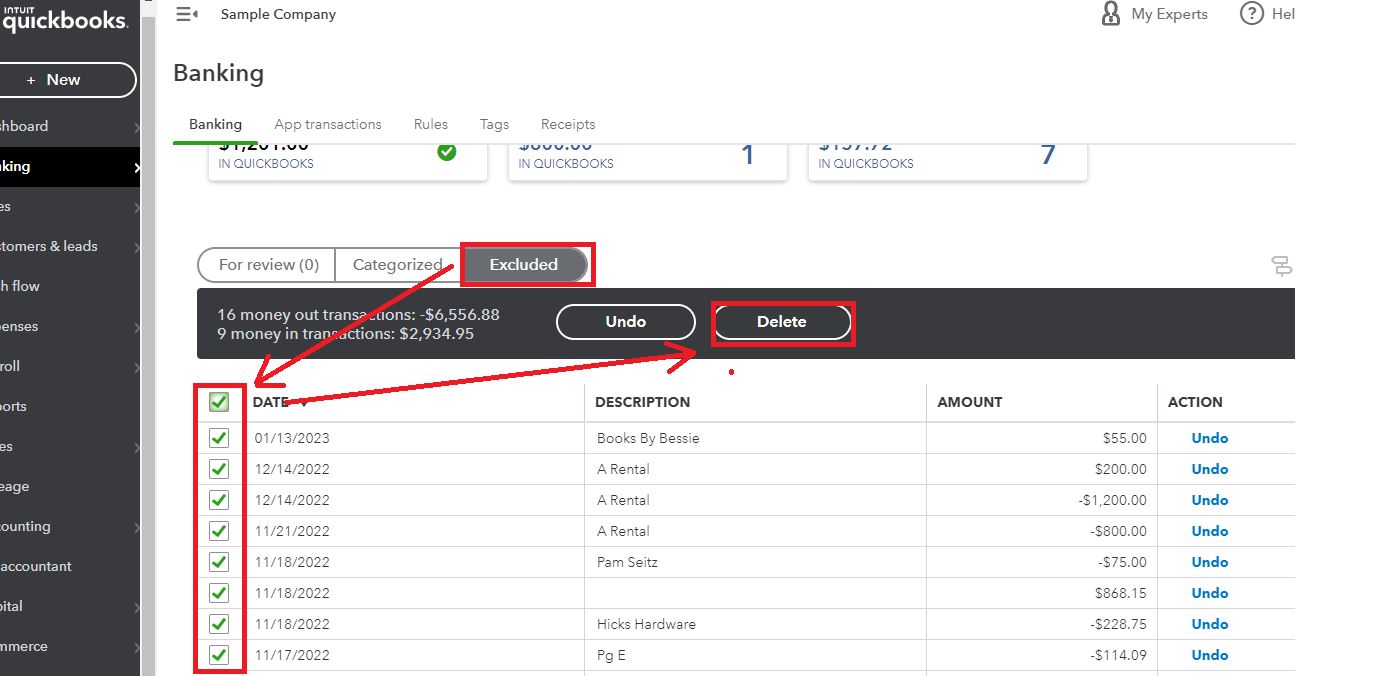Screen dimensions: 1384x676
Task: Expand the Payroll sidebar chevron
Action: point(137,367)
